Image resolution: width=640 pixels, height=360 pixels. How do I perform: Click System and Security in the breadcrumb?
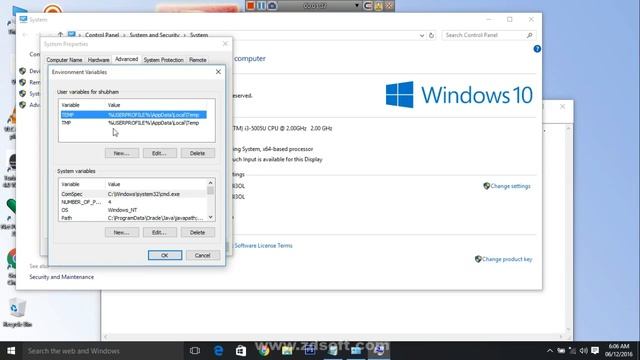pos(154,35)
